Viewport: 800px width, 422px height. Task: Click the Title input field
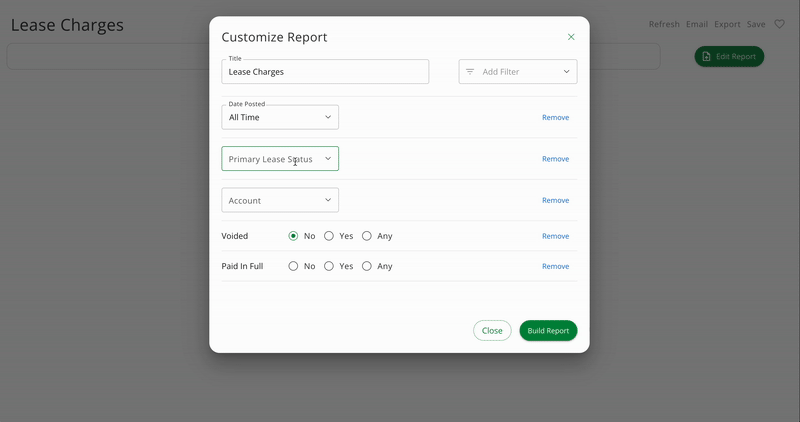pyautogui.click(x=325, y=71)
